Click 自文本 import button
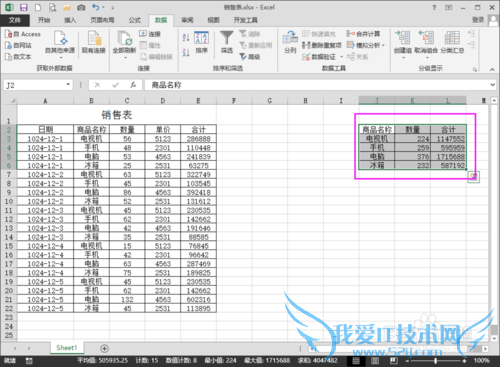500x367 pixels. (x=18, y=57)
